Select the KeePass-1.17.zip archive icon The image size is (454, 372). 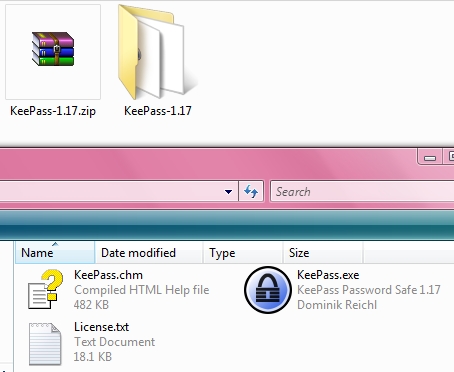click(x=53, y=49)
